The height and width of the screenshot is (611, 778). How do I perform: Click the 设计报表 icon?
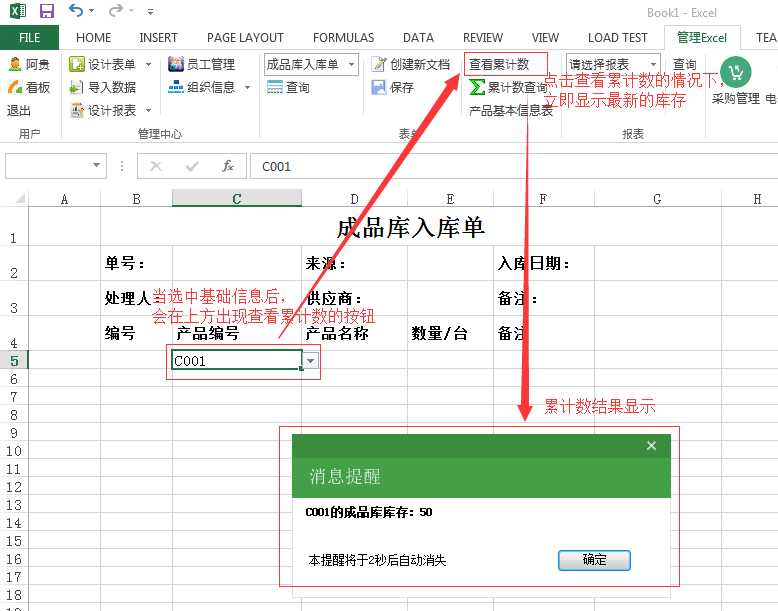77,110
